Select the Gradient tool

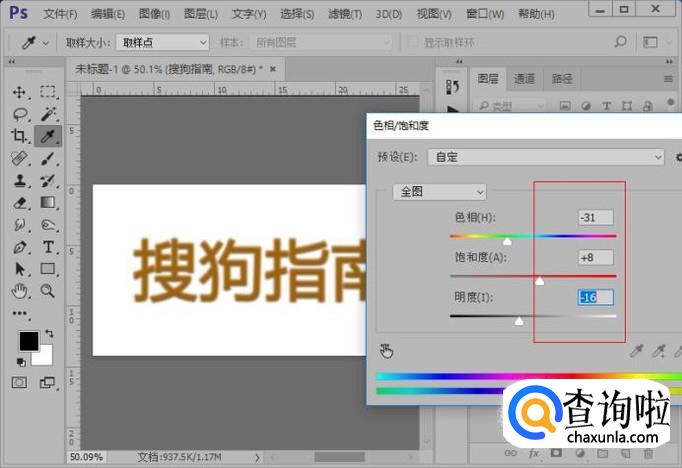pos(48,202)
